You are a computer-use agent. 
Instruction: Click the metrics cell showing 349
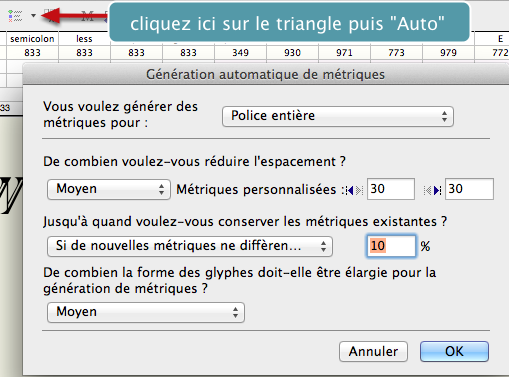point(240,53)
